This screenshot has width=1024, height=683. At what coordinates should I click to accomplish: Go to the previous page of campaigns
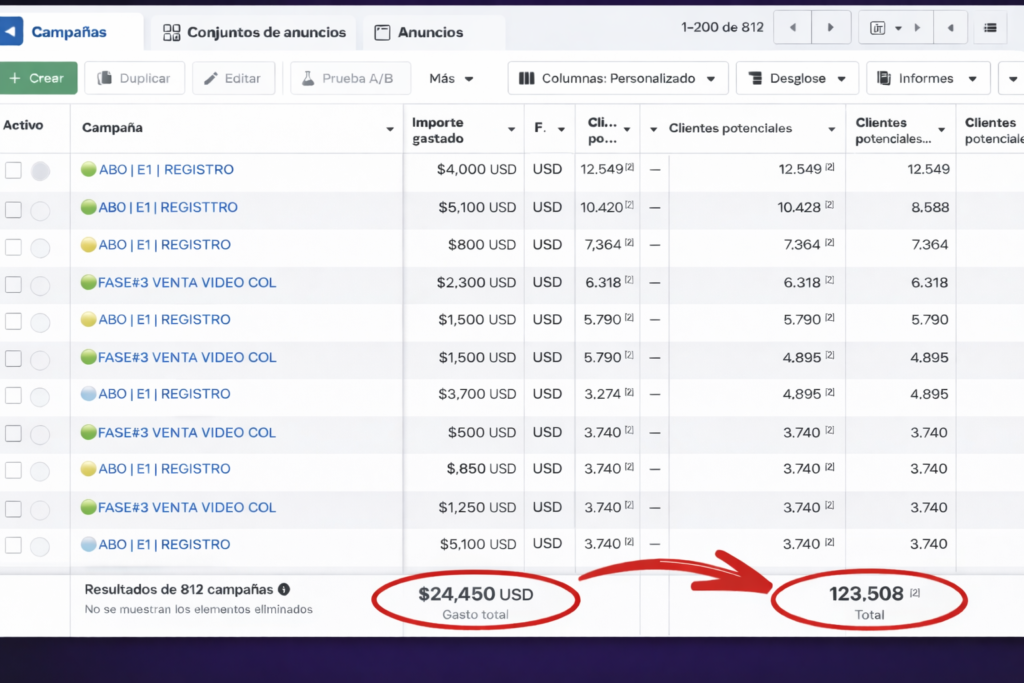click(x=794, y=28)
